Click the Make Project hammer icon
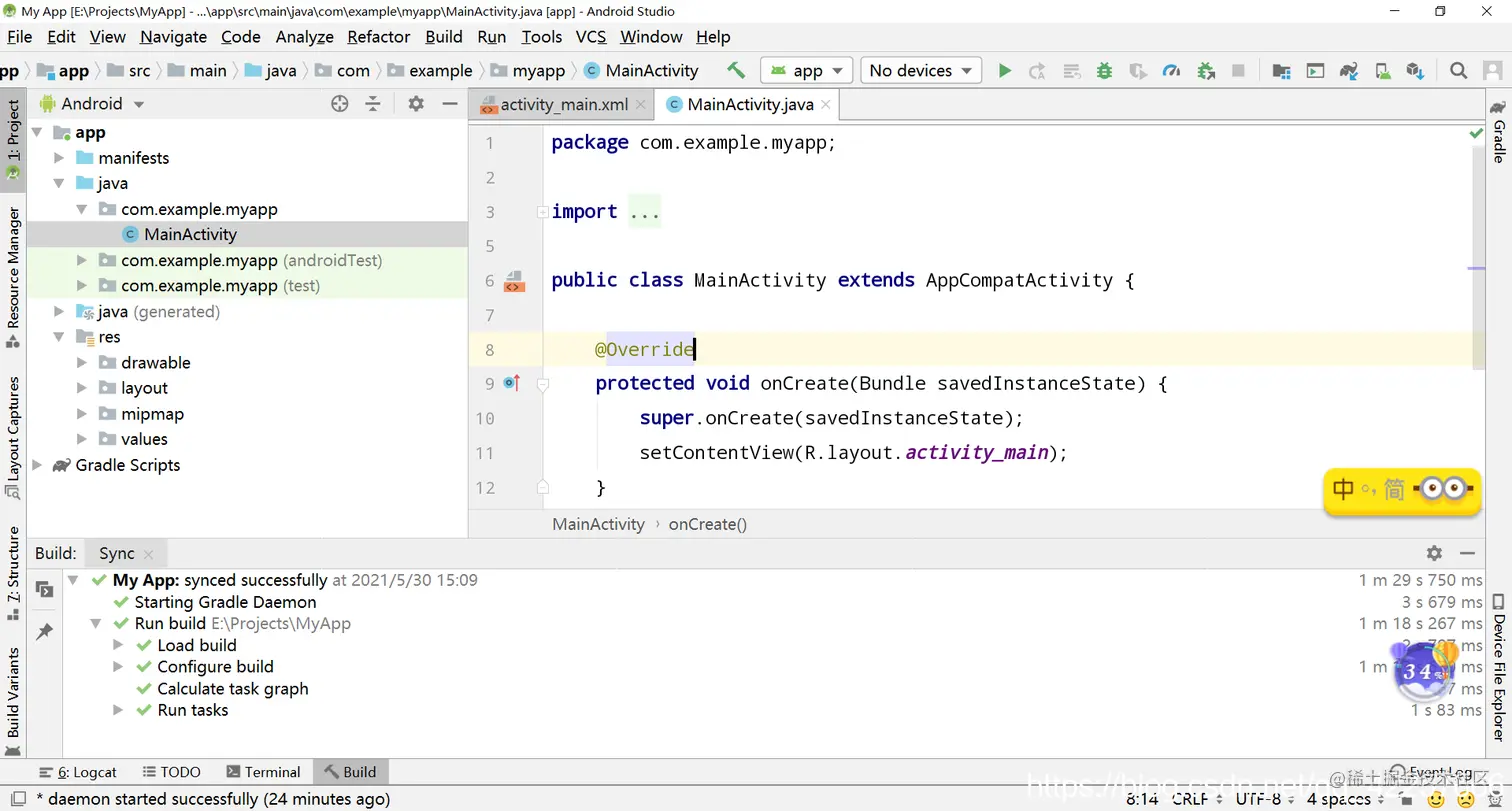Screen dimensions: 1512x811 click(736, 70)
